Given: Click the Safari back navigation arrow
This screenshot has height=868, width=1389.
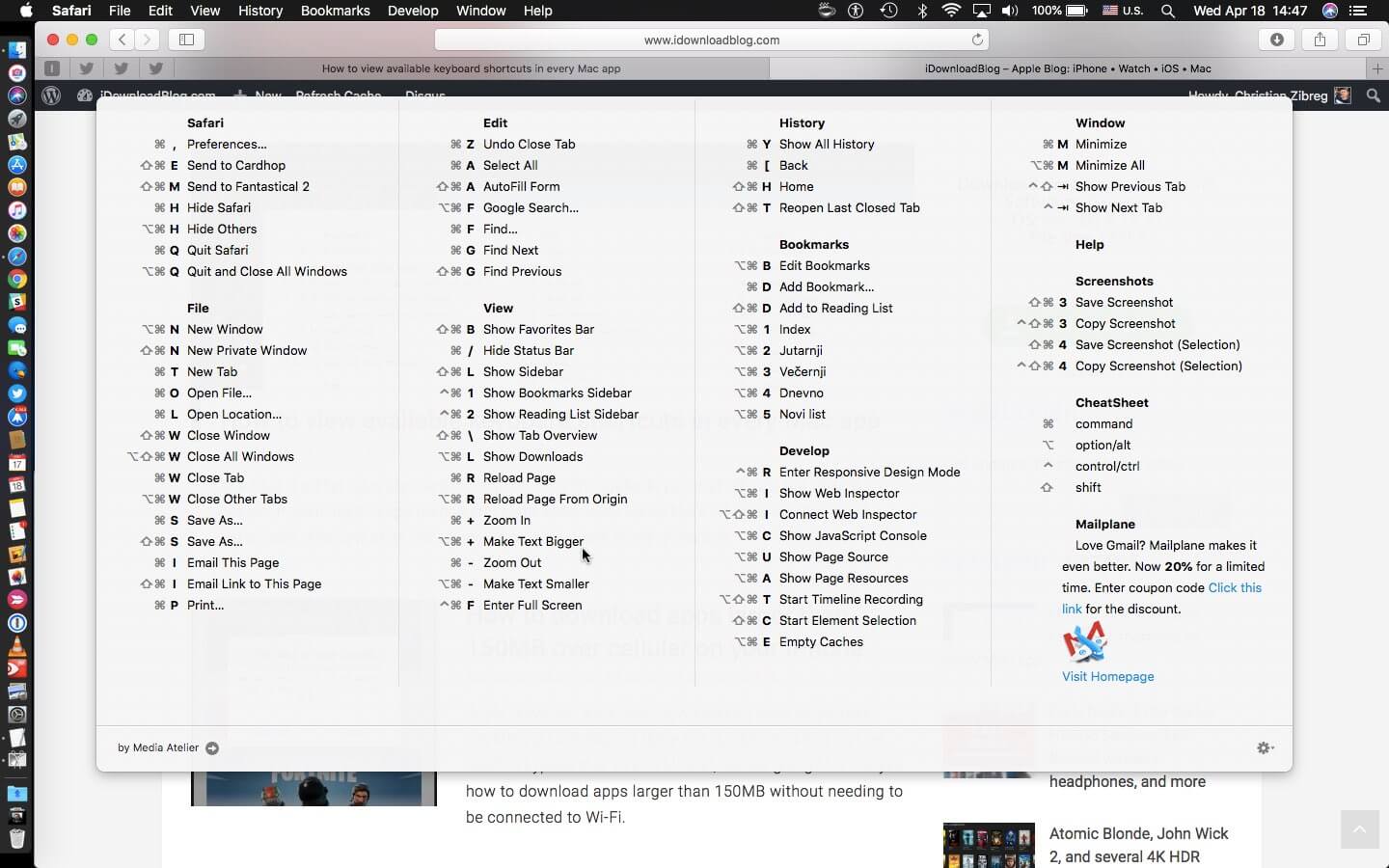Looking at the screenshot, I should (x=123, y=40).
